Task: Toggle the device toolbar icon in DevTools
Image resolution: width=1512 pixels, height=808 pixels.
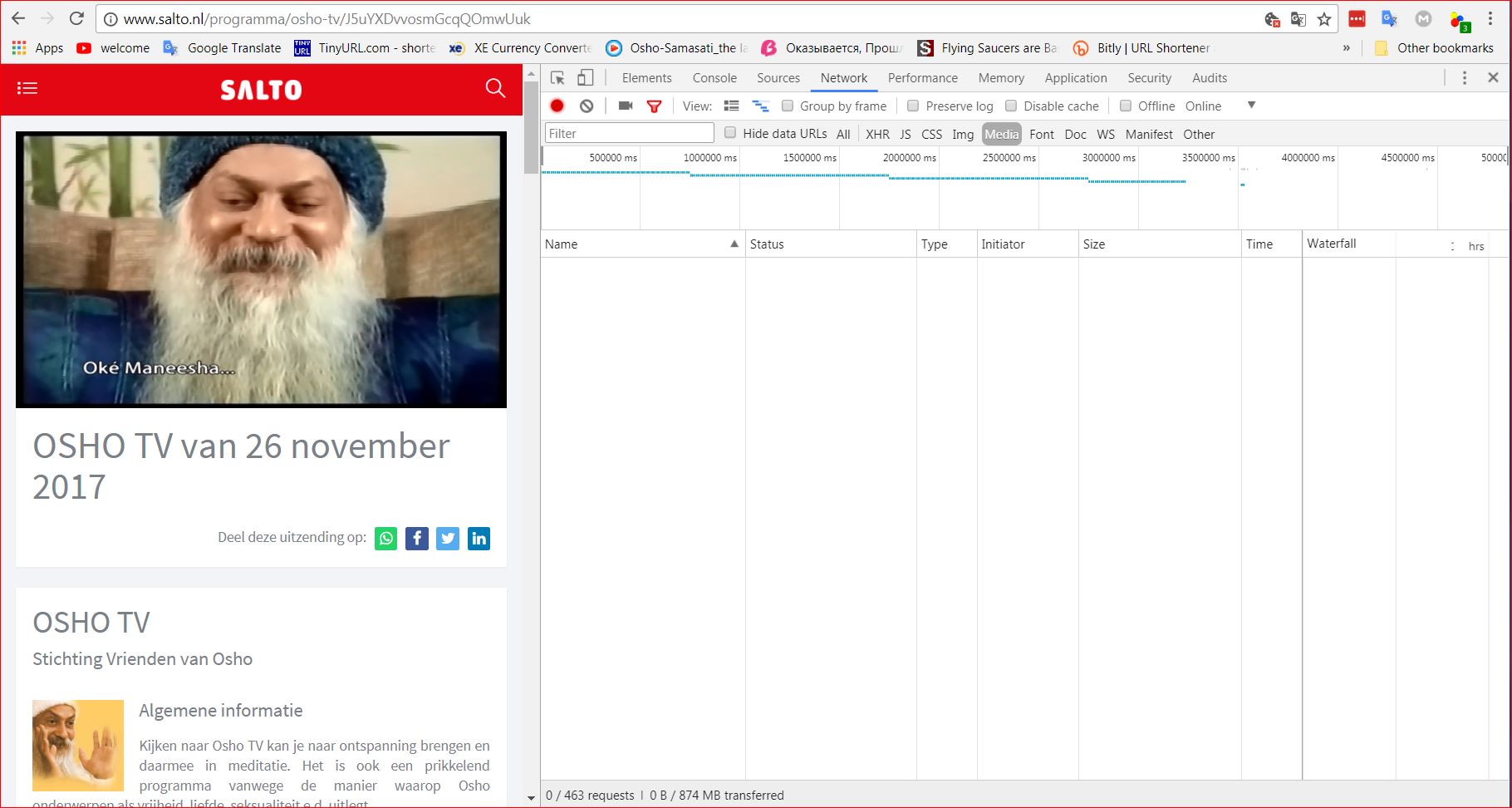Action: [x=586, y=78]
